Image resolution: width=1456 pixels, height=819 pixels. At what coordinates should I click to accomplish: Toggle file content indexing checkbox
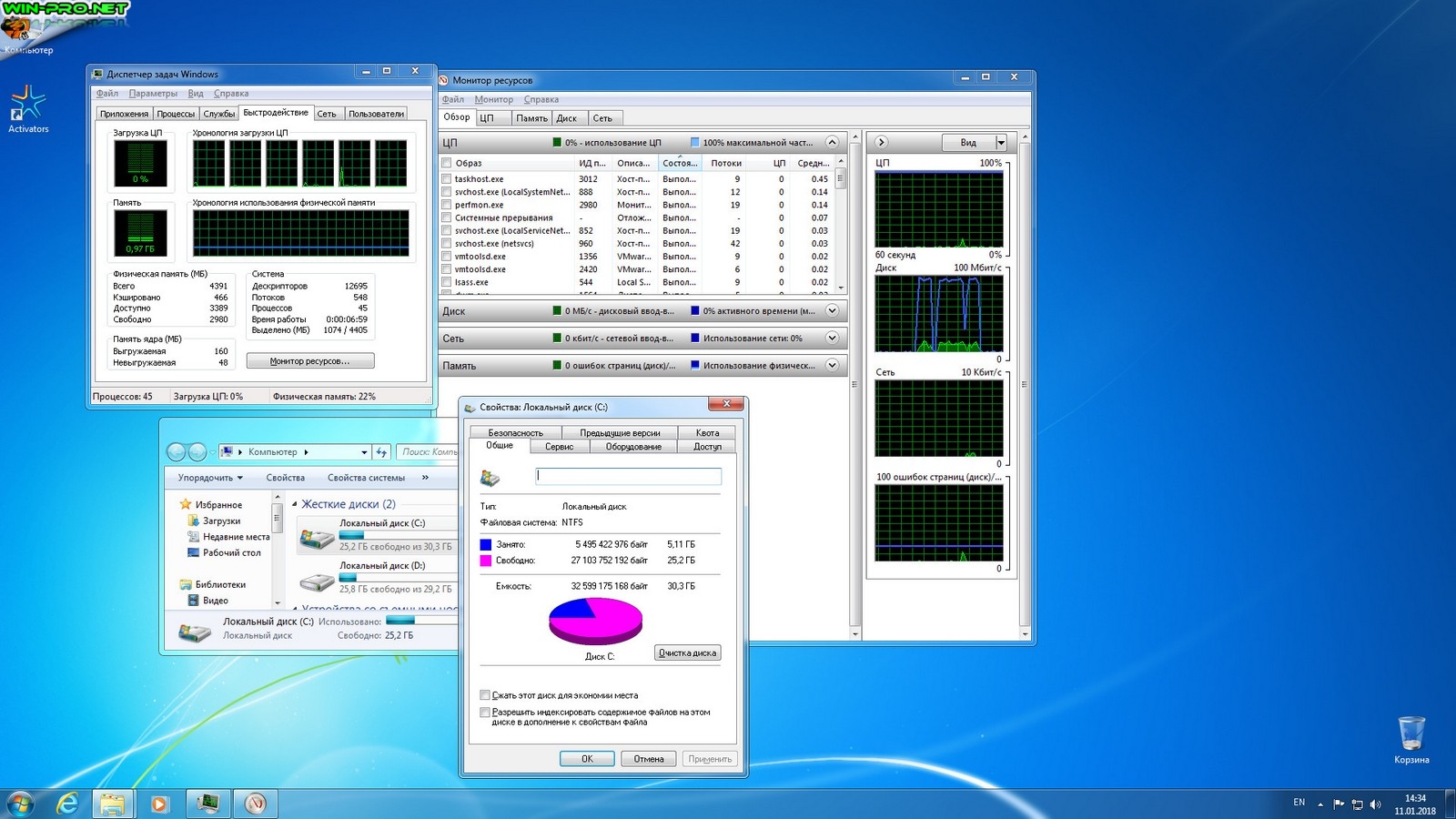click(485, 713)
